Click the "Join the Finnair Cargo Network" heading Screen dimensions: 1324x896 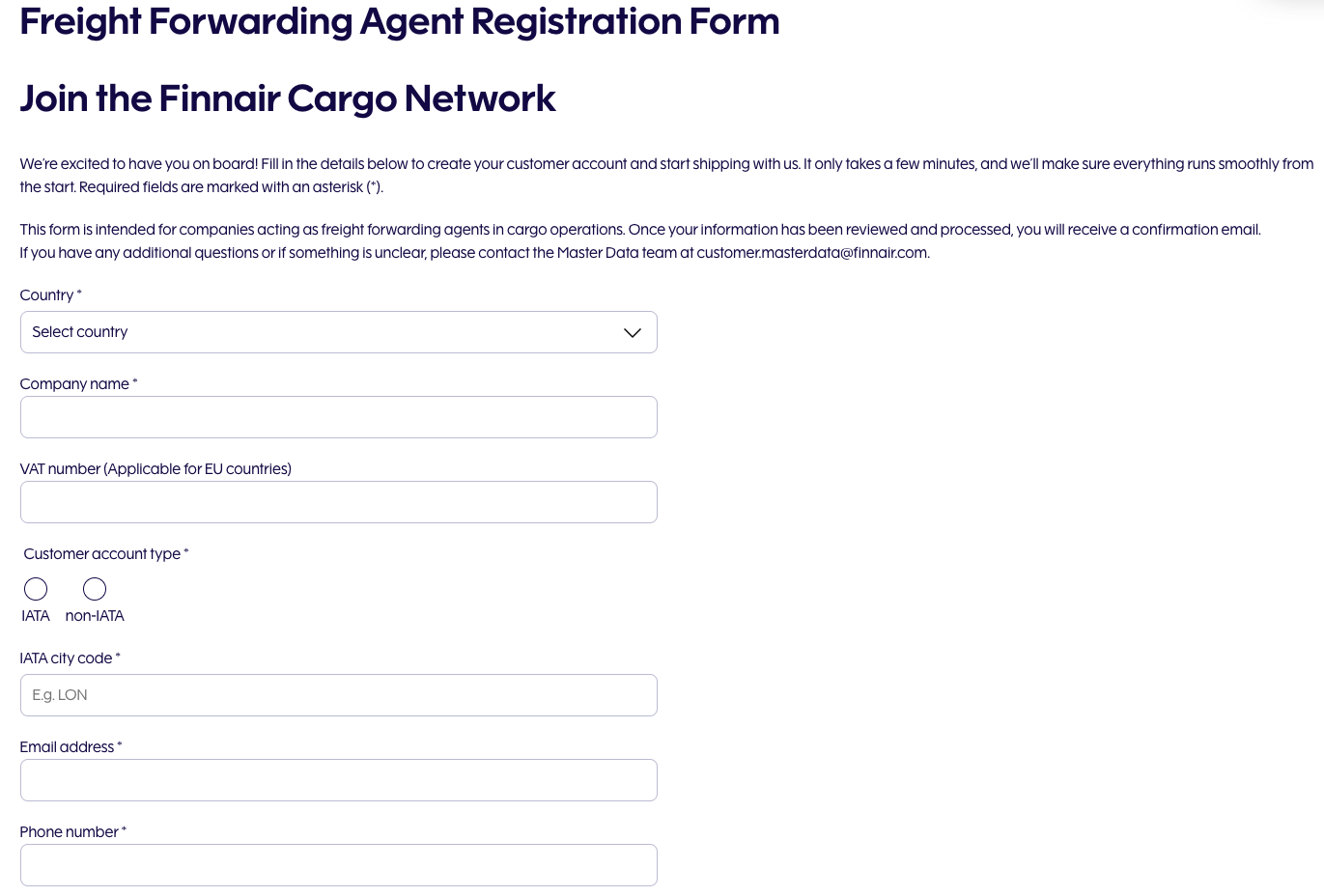click(288, 98)
